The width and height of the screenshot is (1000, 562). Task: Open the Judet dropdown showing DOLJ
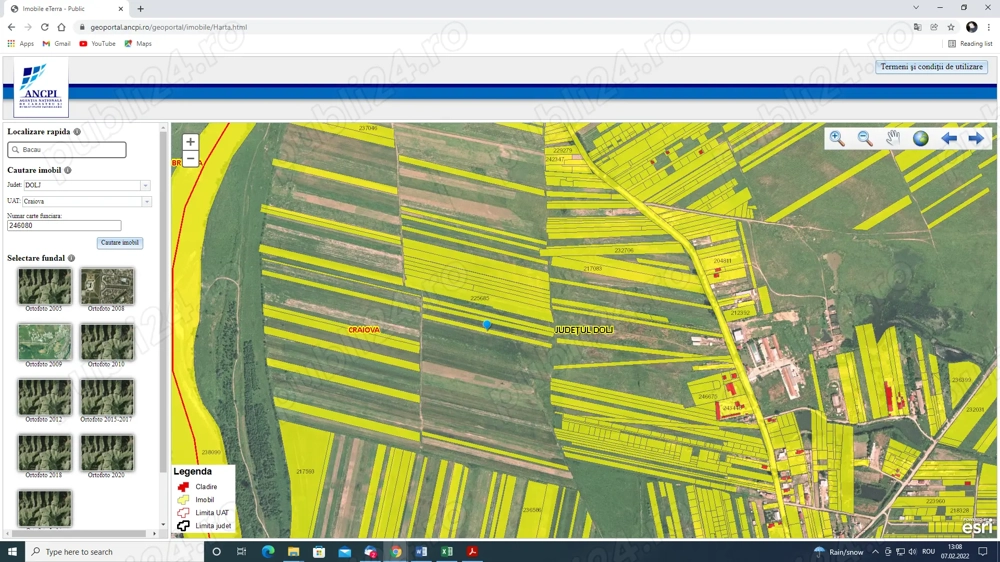145,185
